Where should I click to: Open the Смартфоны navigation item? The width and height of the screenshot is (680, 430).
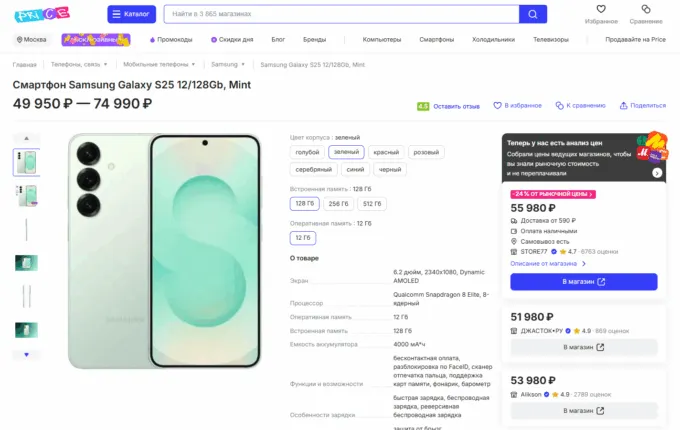(x=436, y=40)
